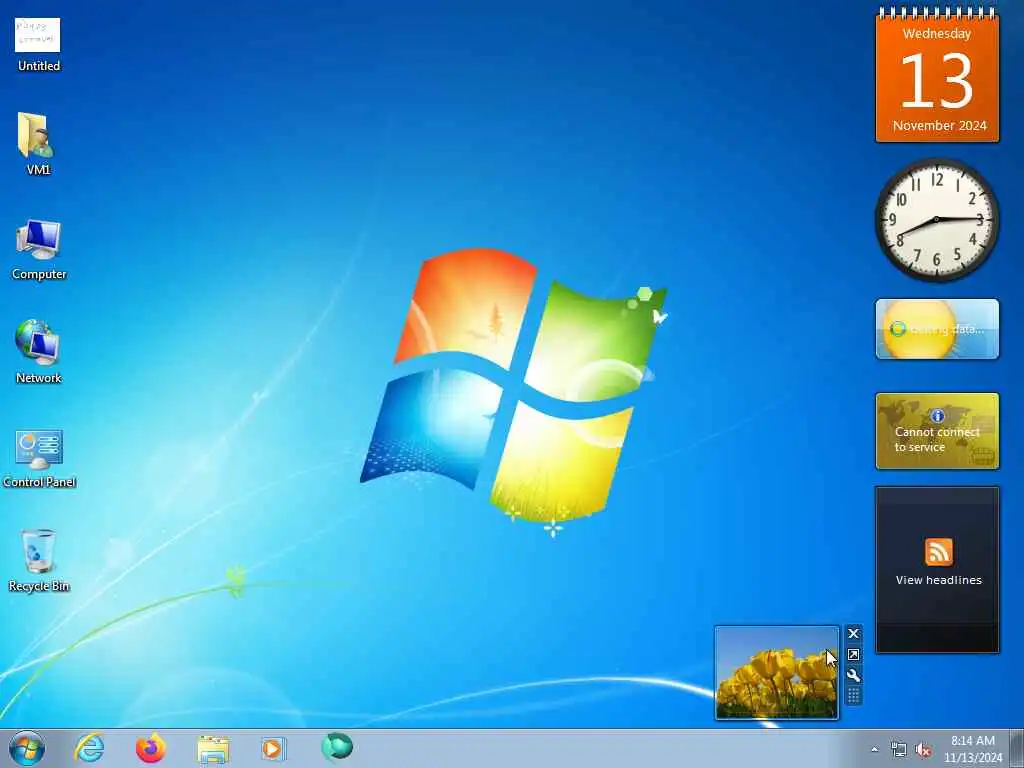Click the Weather gadget getting data

pos(937,329)
